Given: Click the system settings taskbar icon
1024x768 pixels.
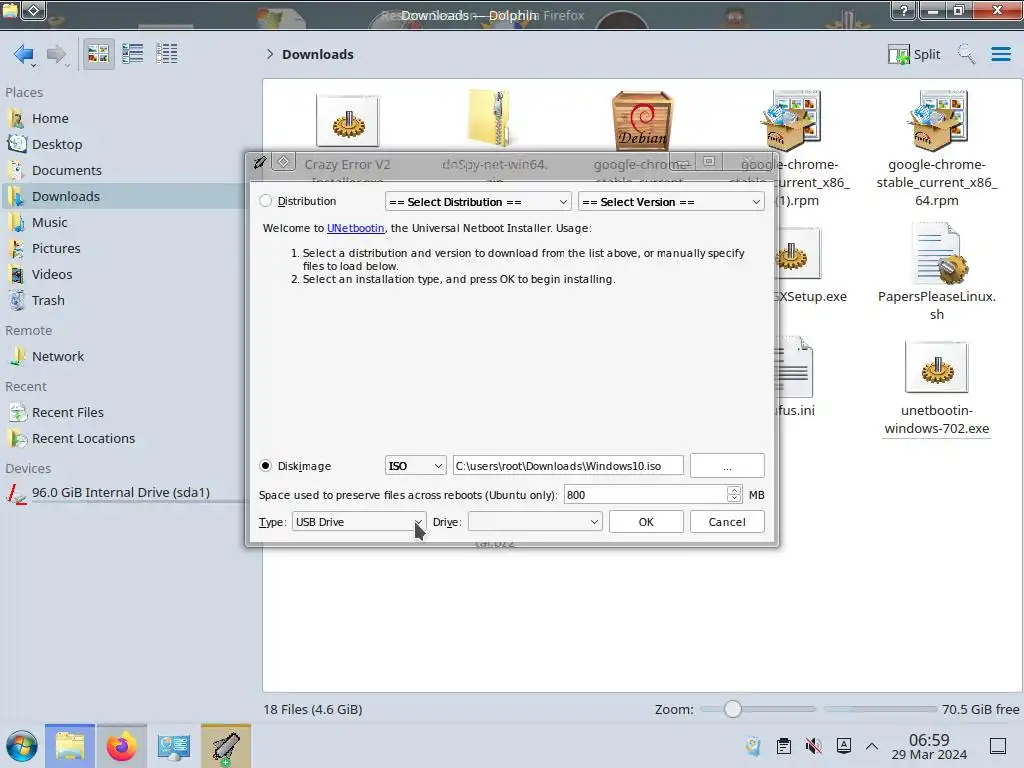Looking at the screenshot, I should coord(173,746).
